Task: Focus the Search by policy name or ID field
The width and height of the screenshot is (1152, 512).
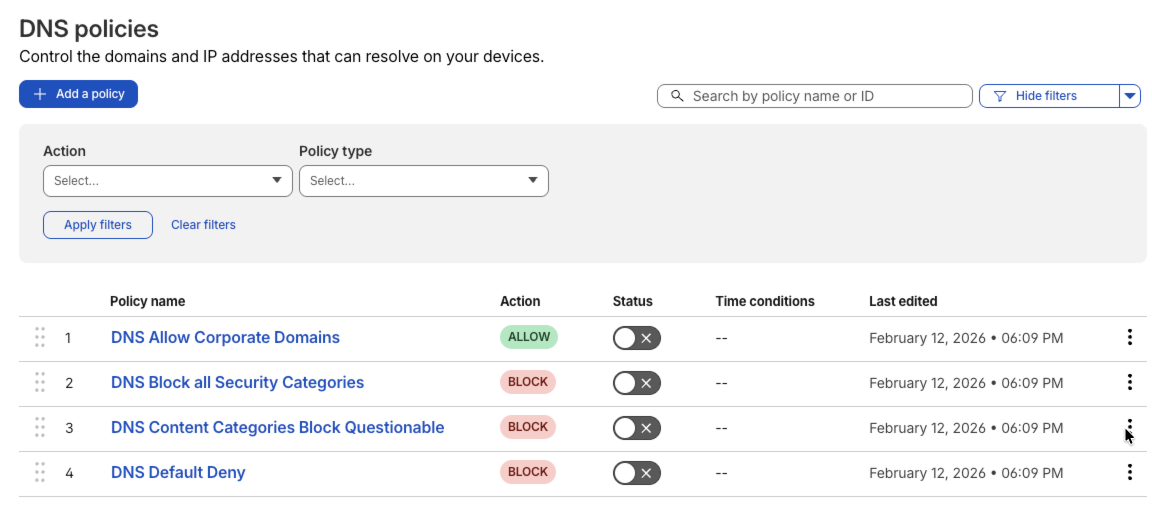Action: coord(820,96)
